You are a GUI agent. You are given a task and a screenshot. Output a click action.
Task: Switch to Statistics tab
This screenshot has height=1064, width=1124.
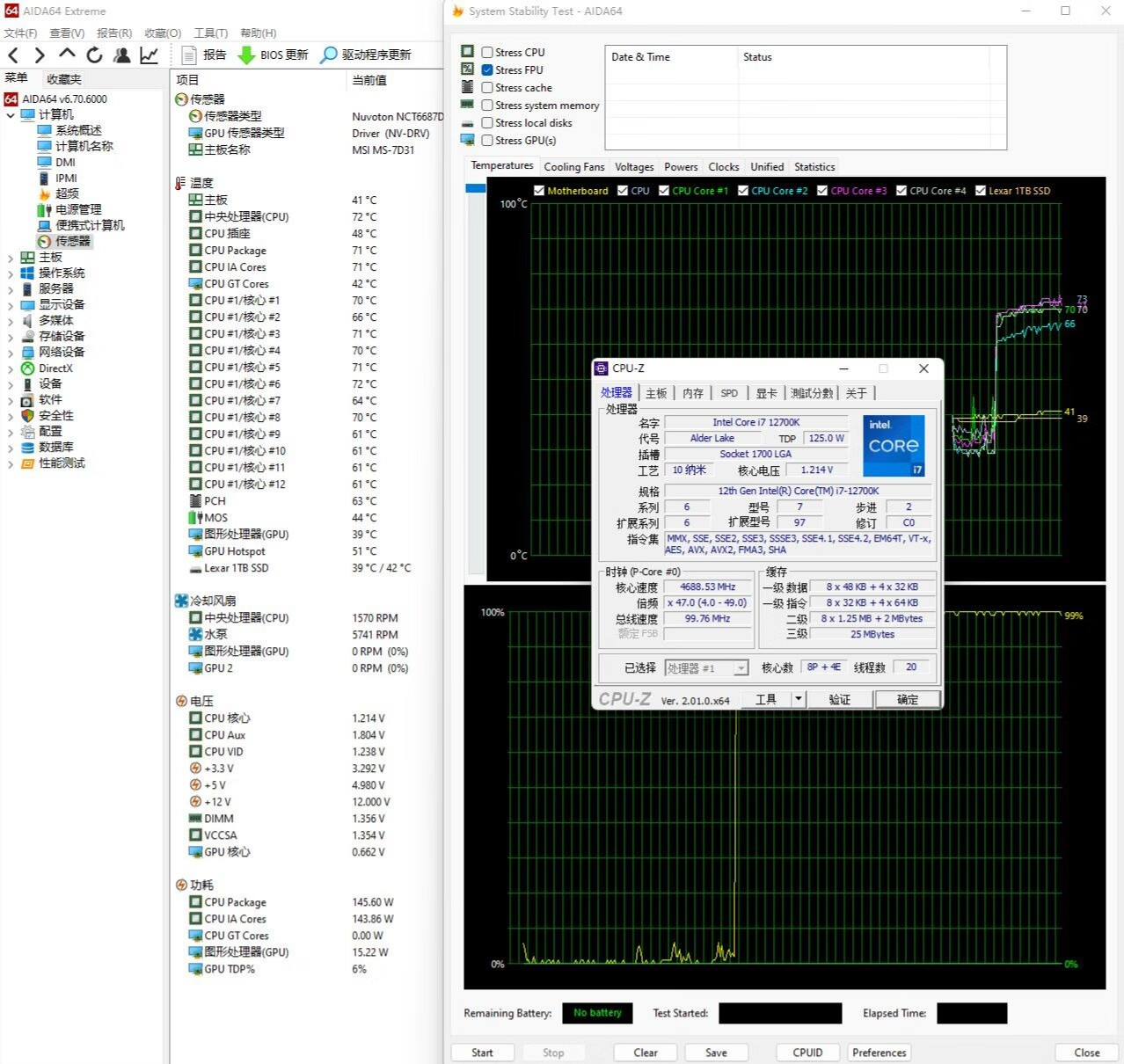[814, 167]
